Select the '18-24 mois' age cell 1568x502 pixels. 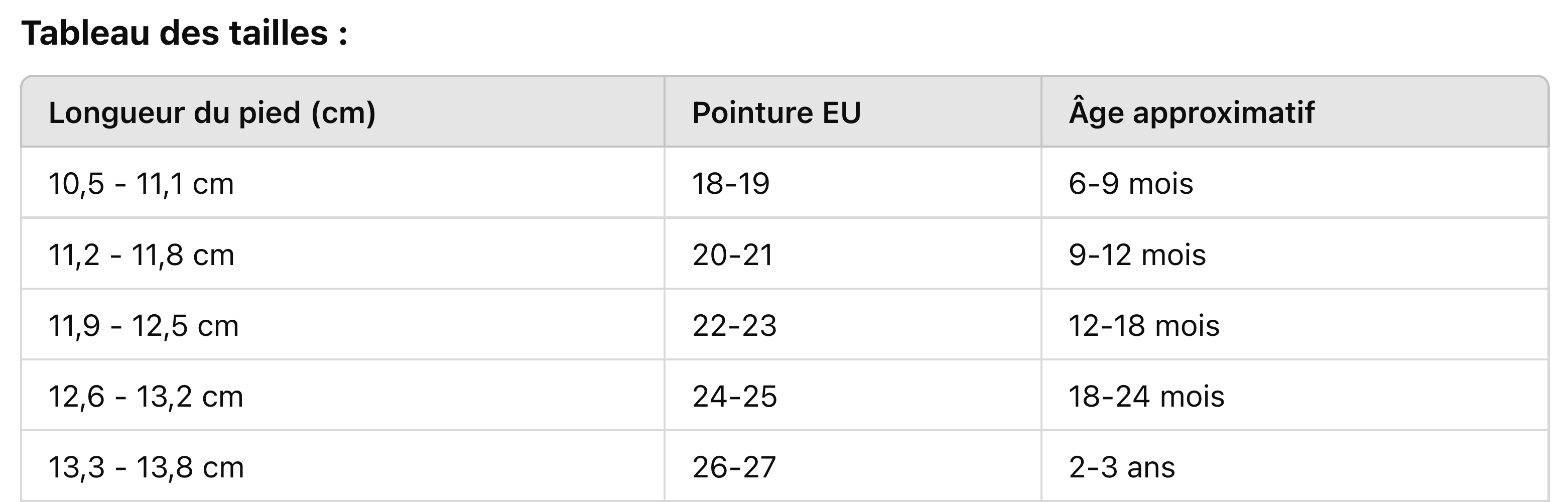coord(1294,396)
